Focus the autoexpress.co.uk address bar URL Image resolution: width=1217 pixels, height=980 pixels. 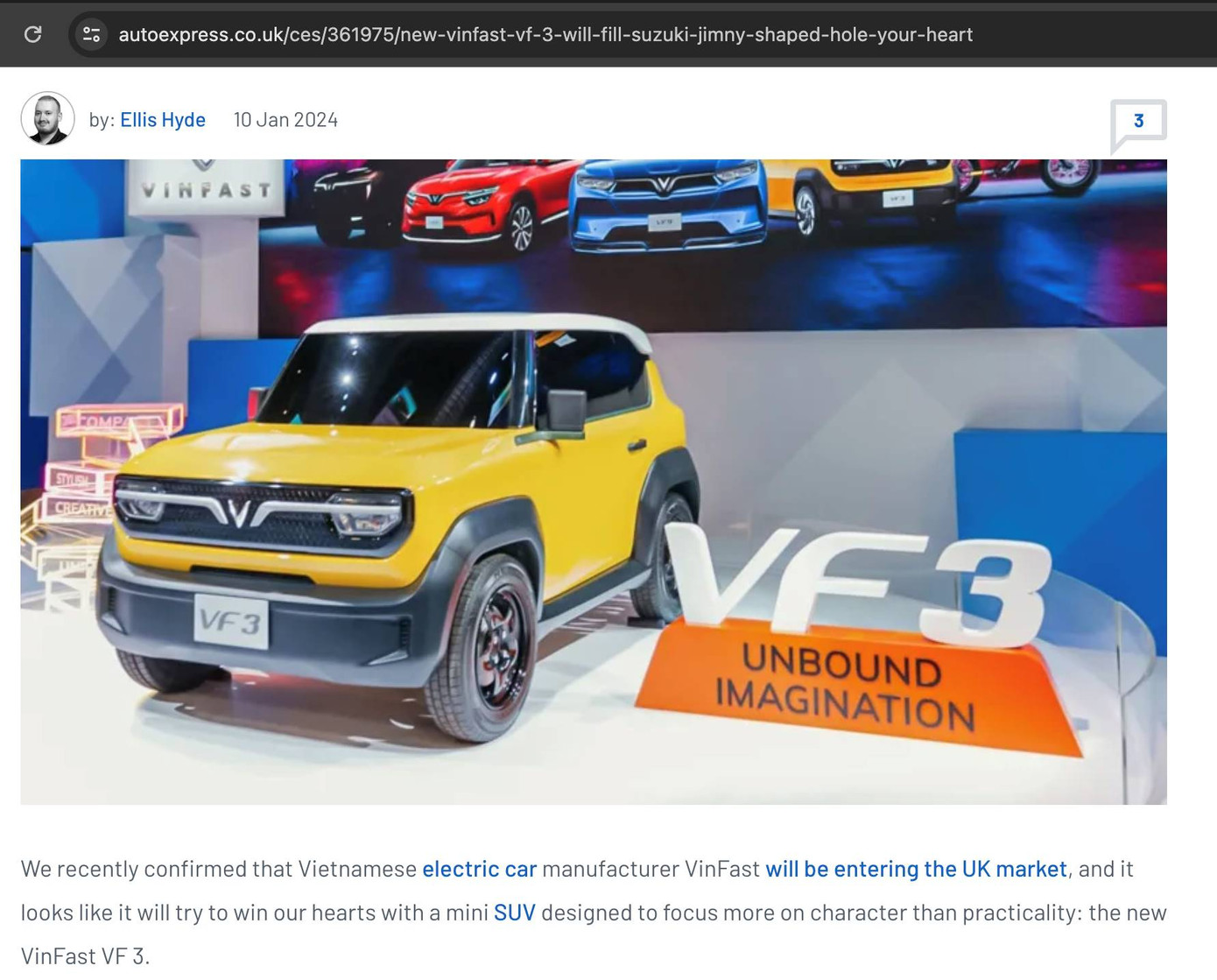coord(545,34)
